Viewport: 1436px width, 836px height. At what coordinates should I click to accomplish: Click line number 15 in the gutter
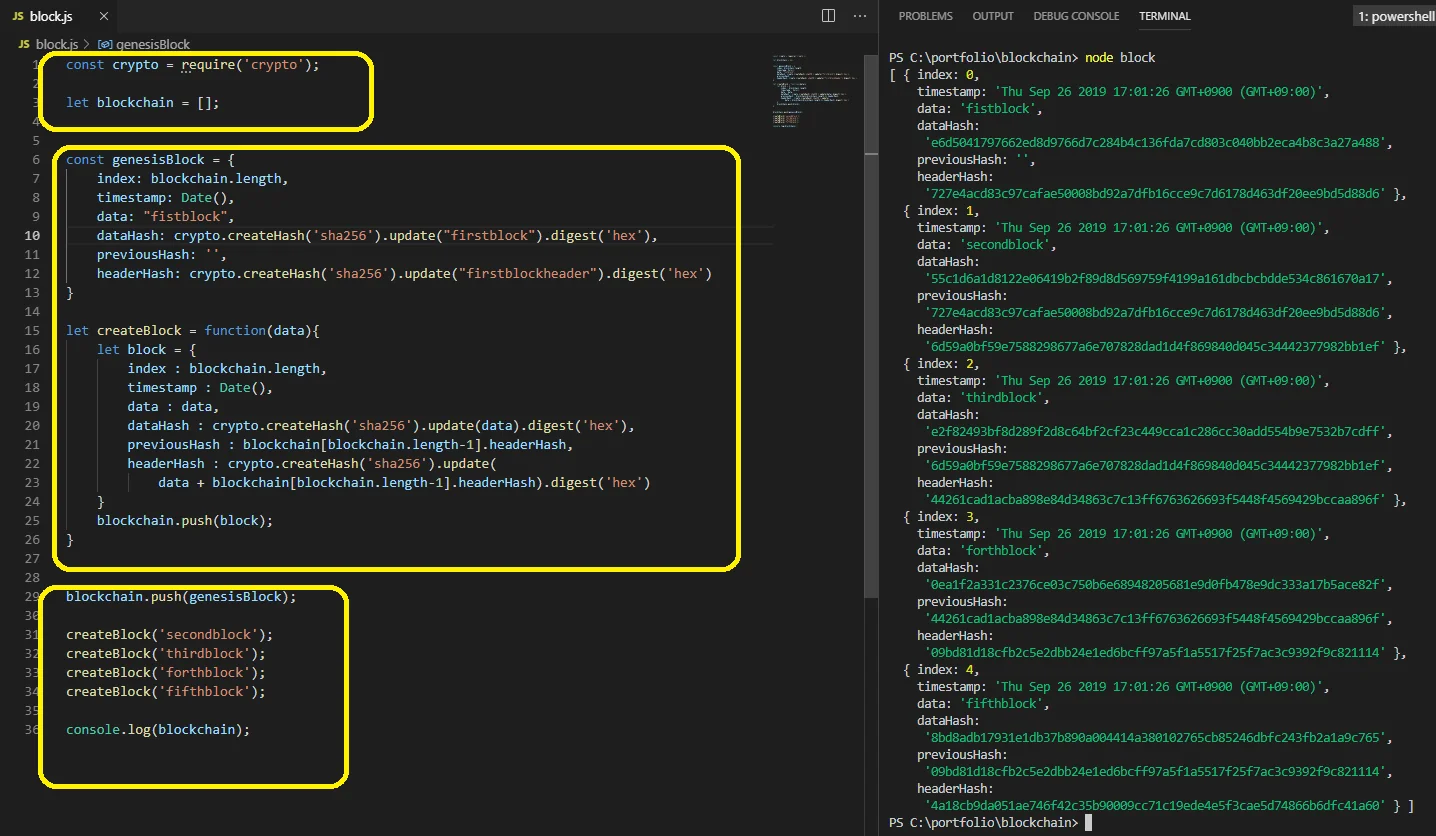click(33, 331)
